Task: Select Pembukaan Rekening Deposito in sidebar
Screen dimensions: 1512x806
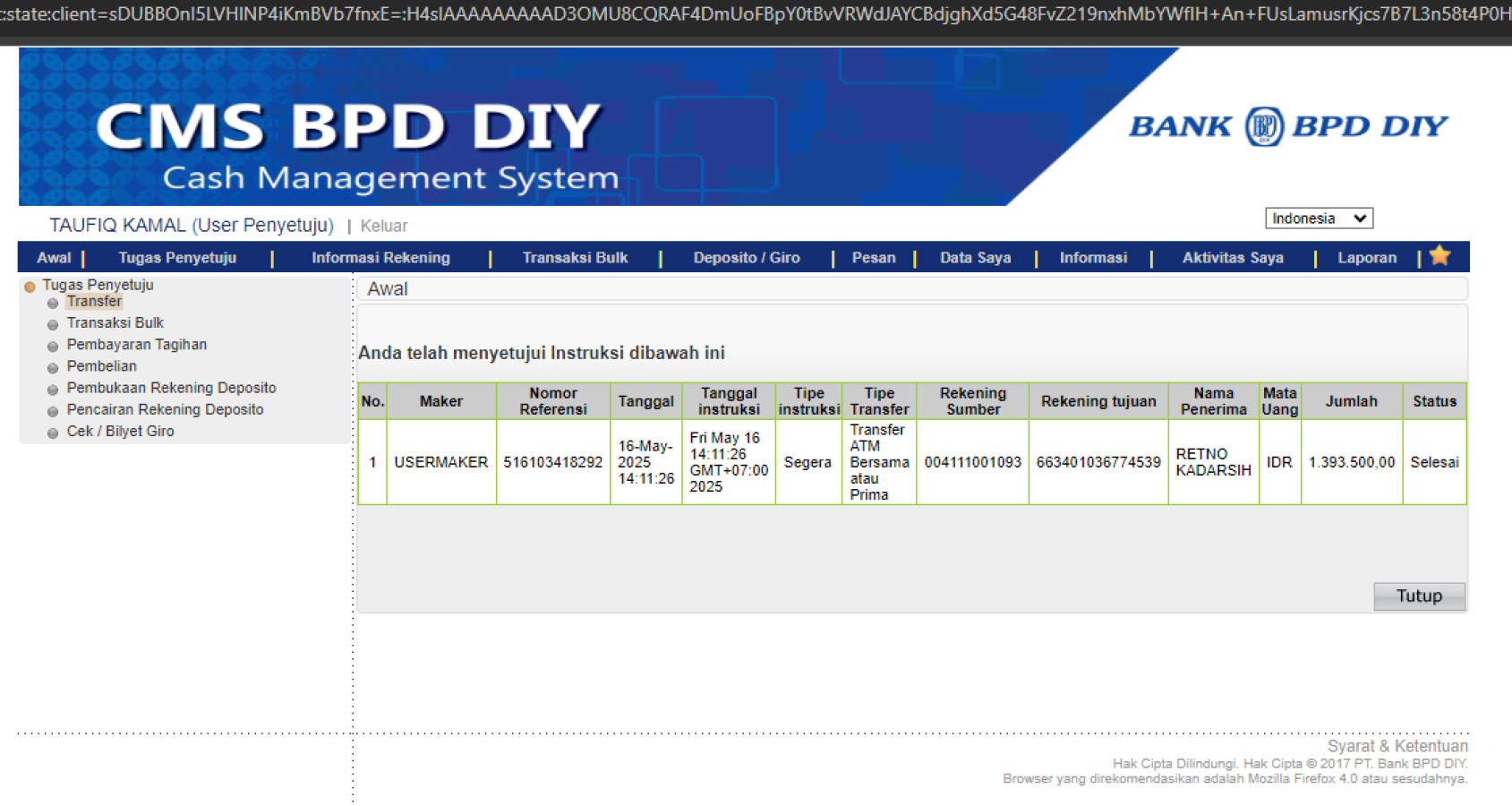Action: coord(171,388)
